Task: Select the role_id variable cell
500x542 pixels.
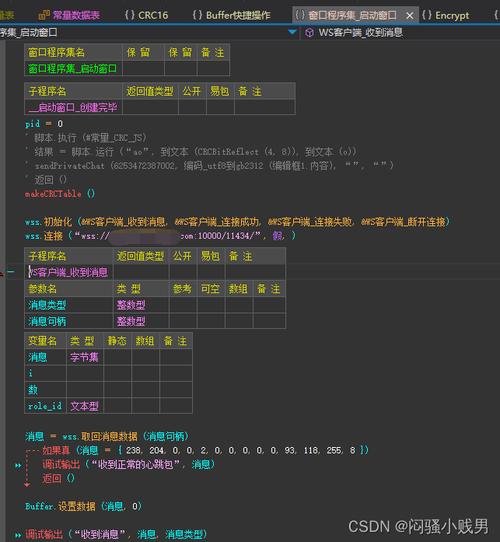Action: 45,406
